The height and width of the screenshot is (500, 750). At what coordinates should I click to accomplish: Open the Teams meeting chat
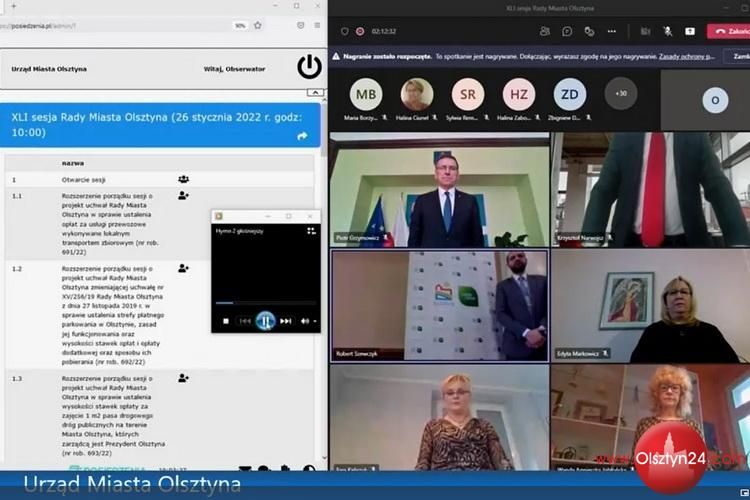point(567,31)
